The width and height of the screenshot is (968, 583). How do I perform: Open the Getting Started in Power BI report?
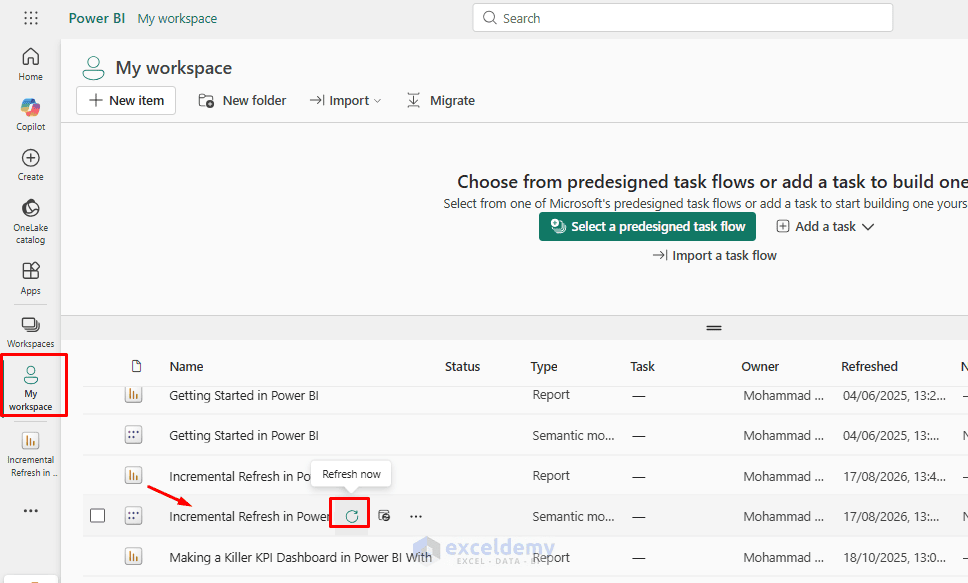(244, 395)
